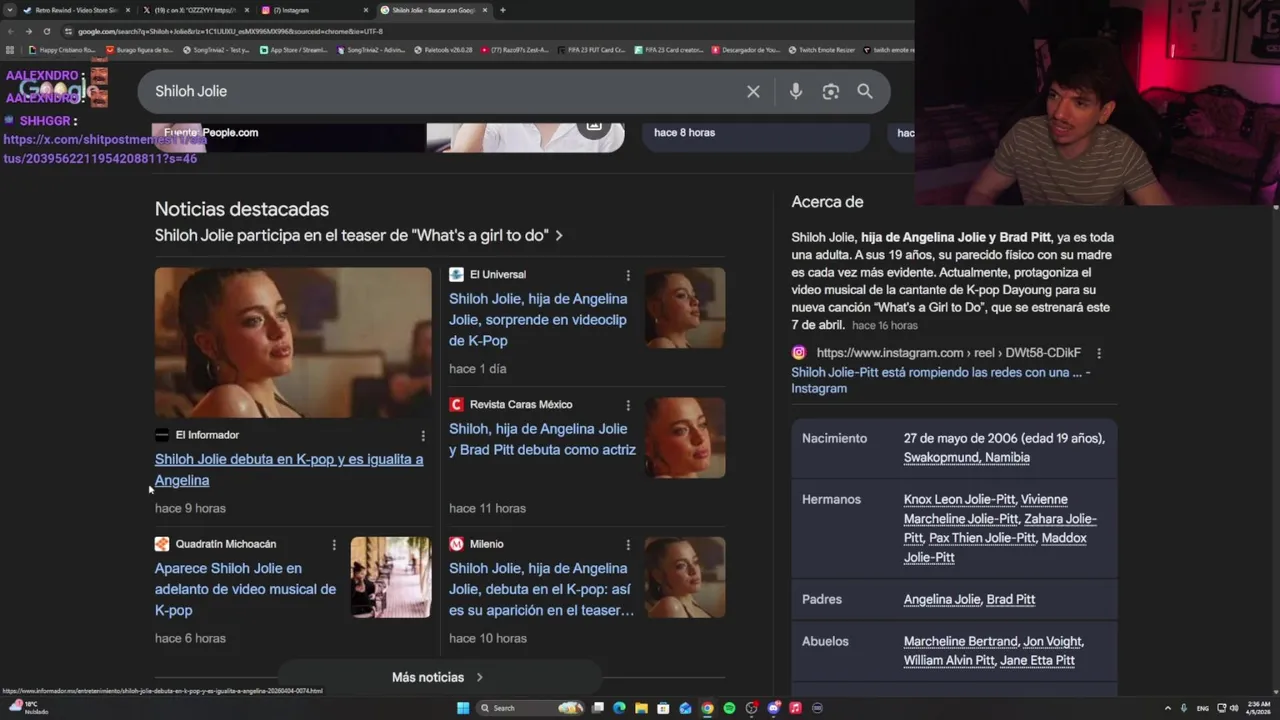
Task: Open more options for Instagram reel result
Action: pos(1099,353)
